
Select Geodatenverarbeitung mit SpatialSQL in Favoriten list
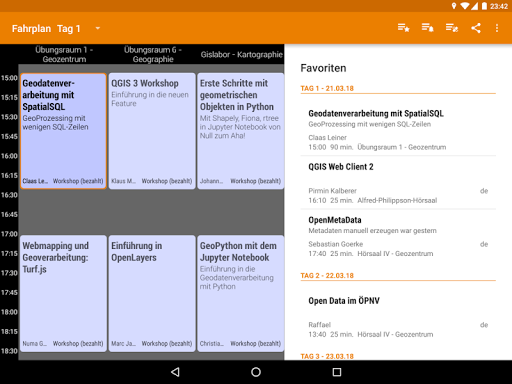pos(398,129)
